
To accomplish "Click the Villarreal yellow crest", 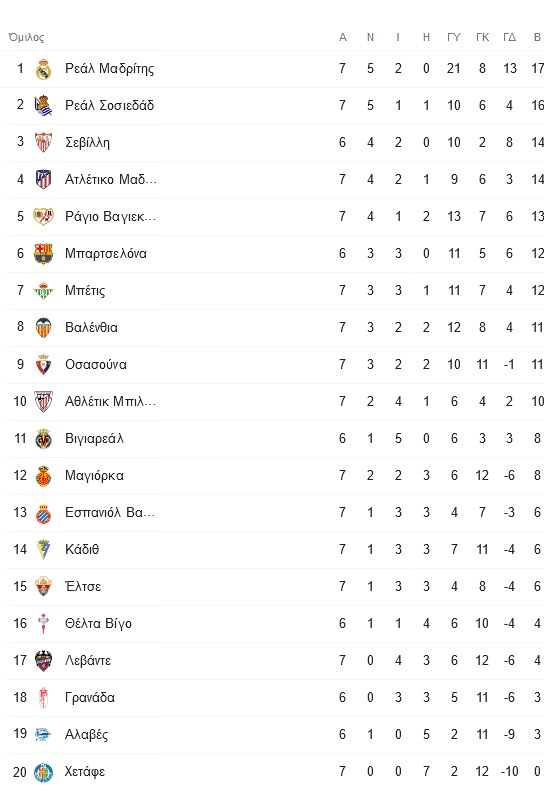I will pos(44,439).
